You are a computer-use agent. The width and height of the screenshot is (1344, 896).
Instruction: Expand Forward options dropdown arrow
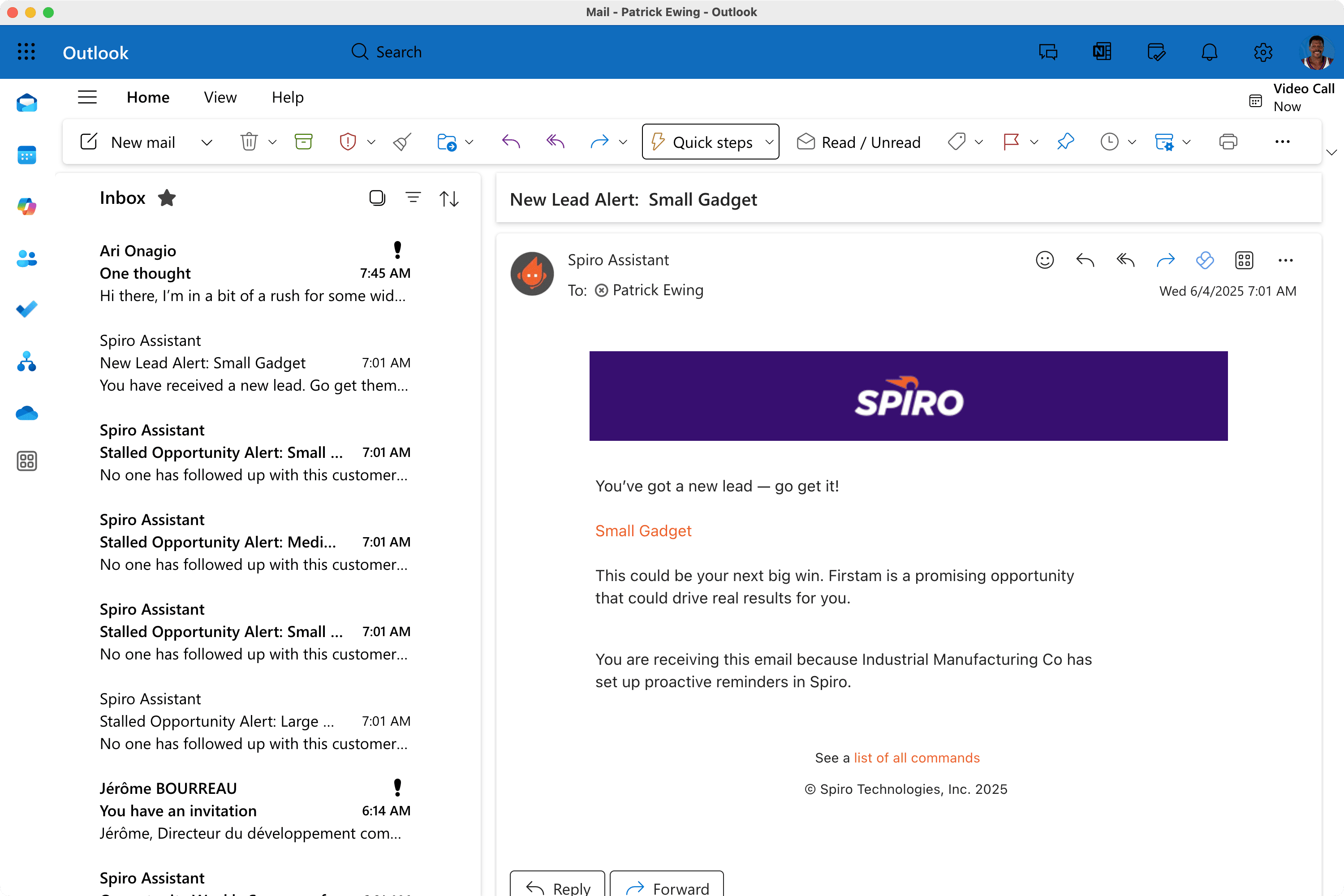click(x=623, y=142)
